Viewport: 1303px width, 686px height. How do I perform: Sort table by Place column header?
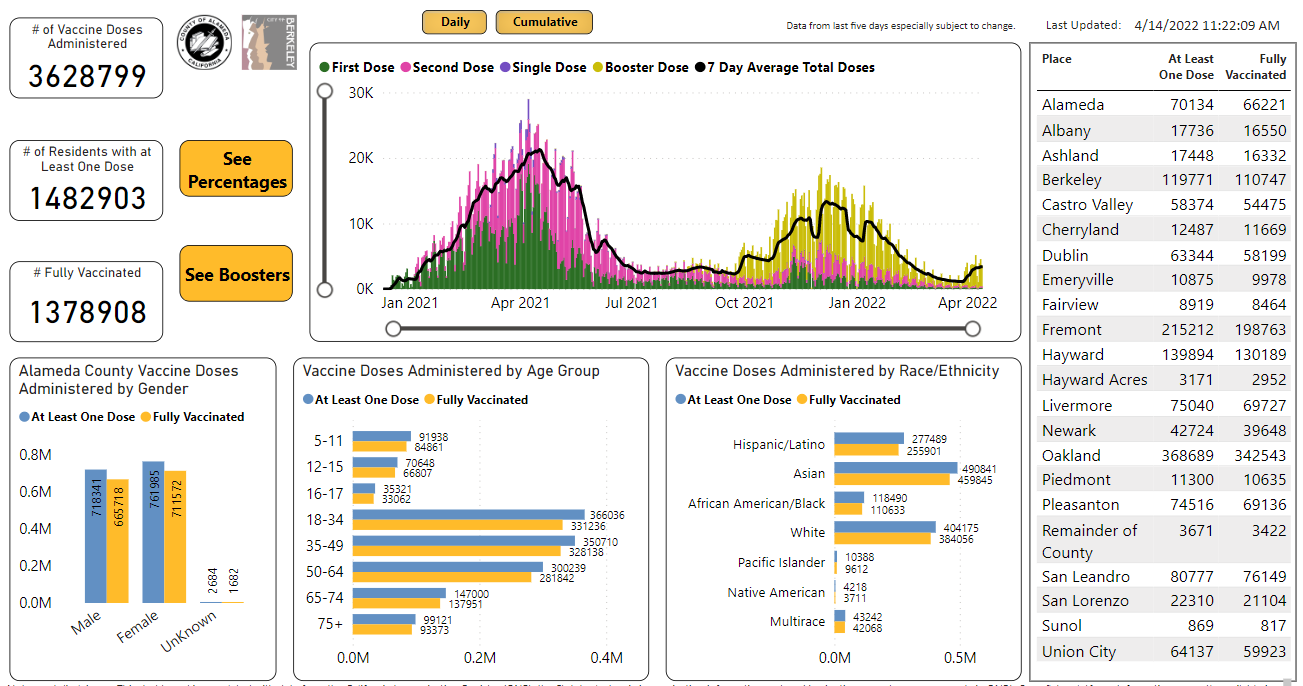pos(1057,59)
